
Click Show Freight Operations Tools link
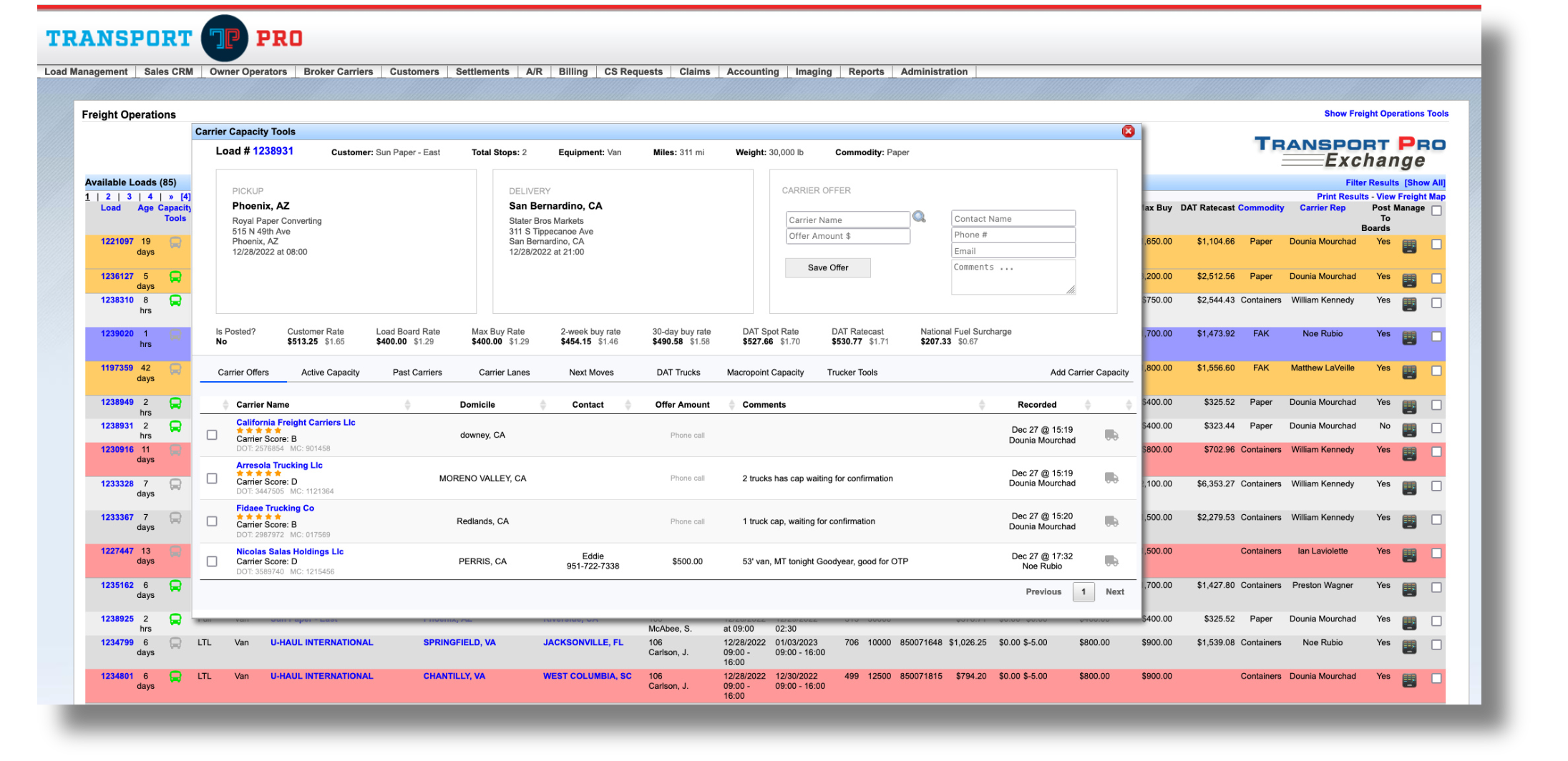[x=1386, y=114]
